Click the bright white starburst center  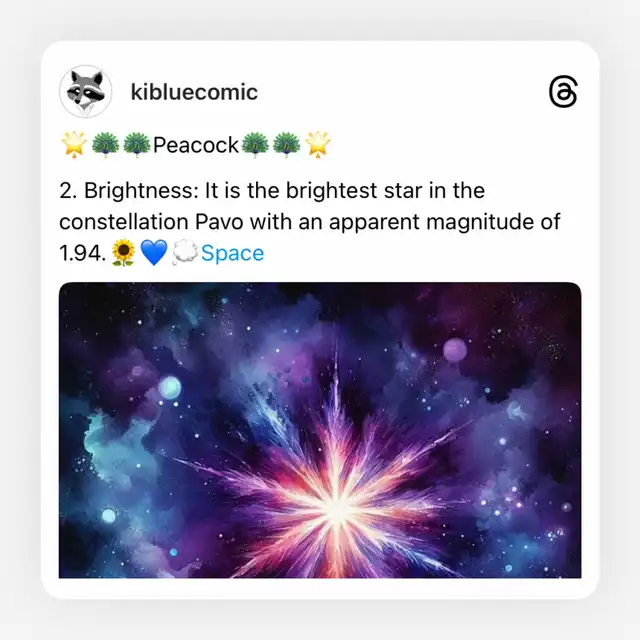[x=338, y=511]
